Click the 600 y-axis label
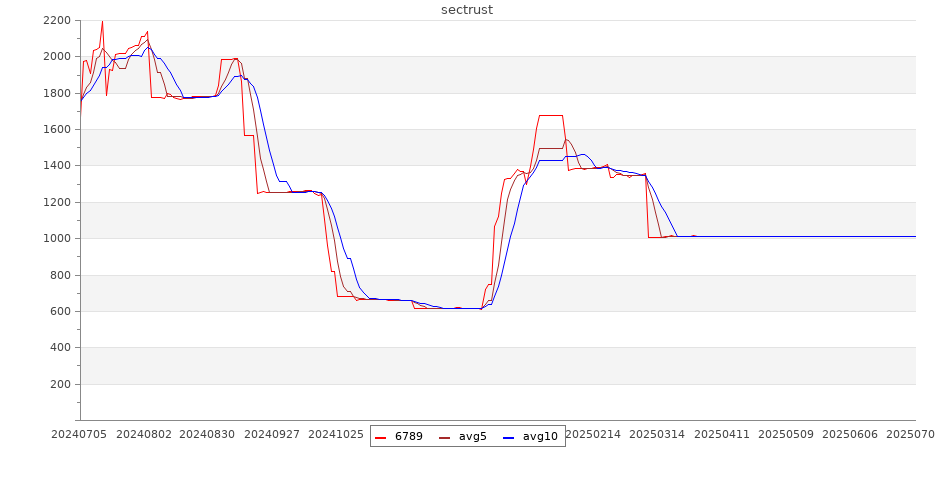Viewport: 935px width, 500px height. pos(60,311)
